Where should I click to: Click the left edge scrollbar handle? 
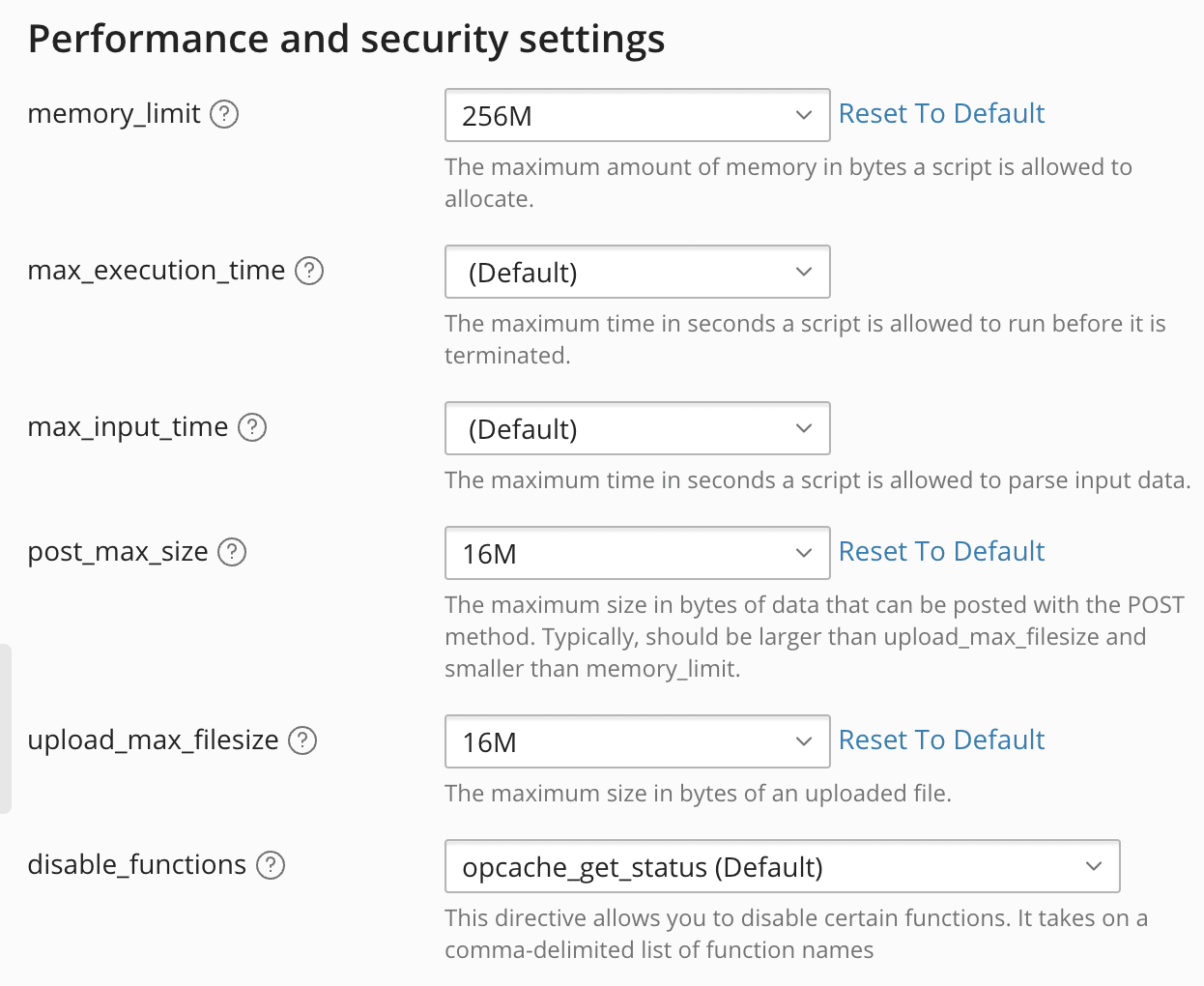point(5,729)
